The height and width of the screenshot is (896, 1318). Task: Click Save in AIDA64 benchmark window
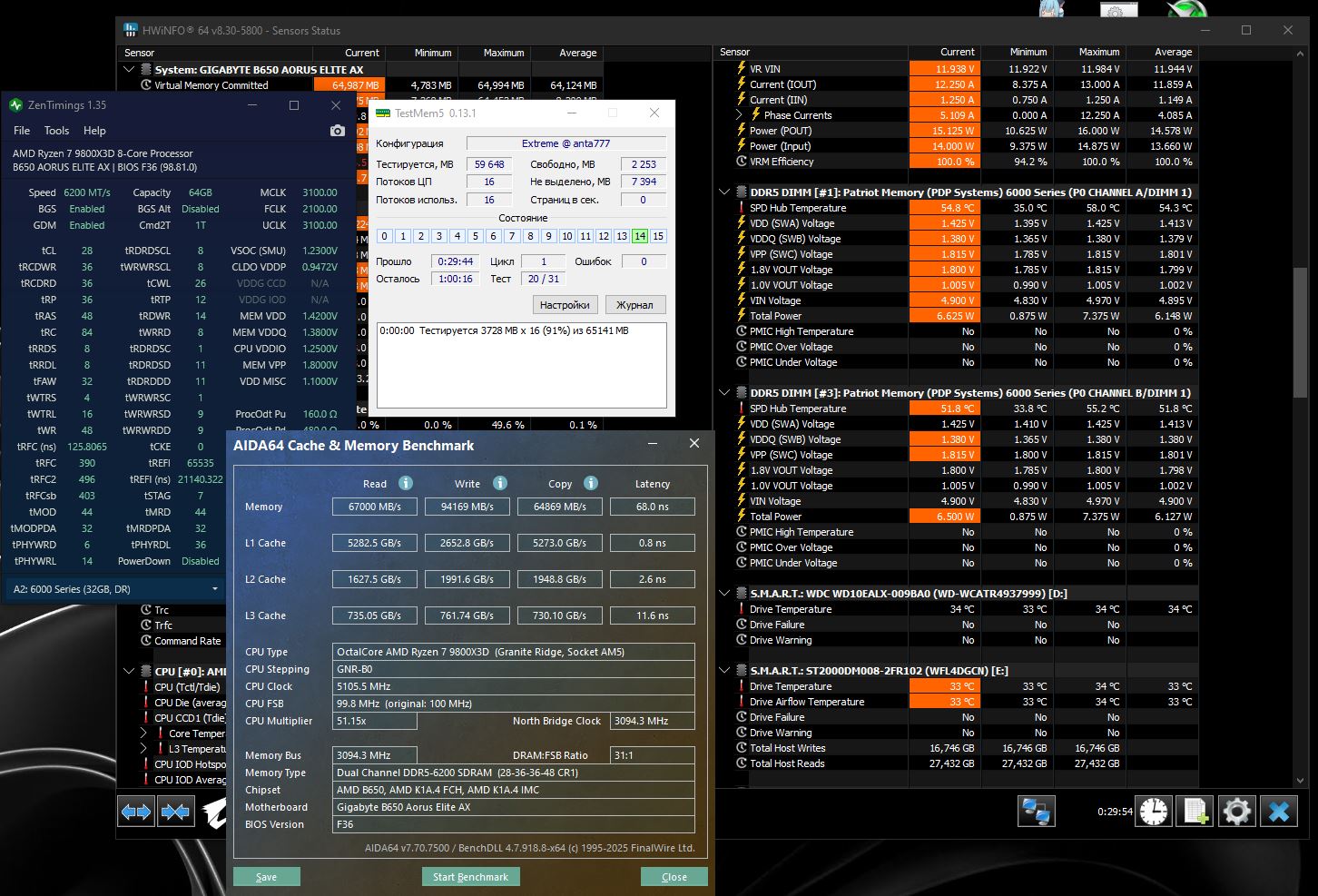pos(267,877)
